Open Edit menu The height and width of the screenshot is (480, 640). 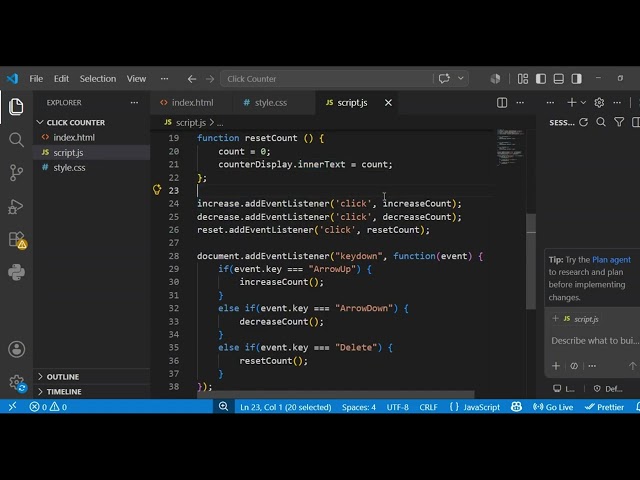[61, 79]
